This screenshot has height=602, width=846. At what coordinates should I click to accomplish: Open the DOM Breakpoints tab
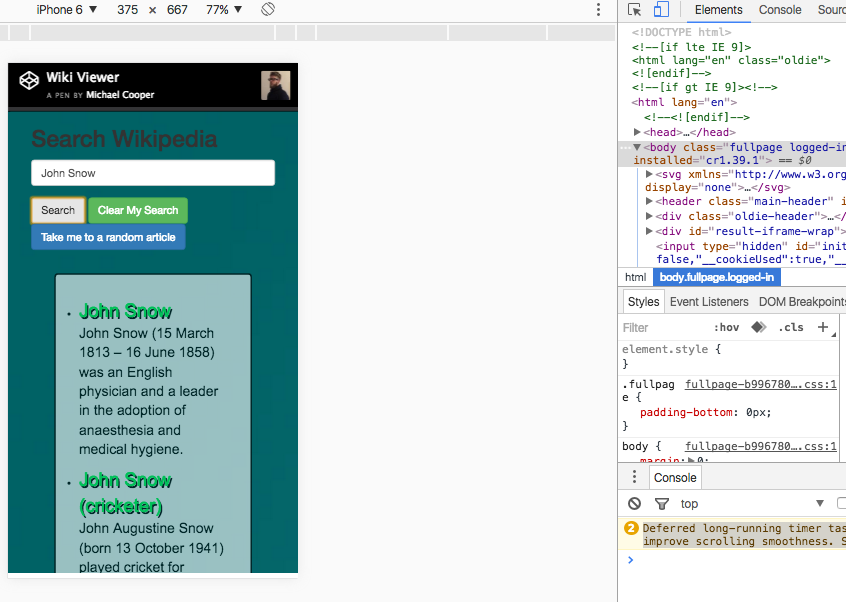pyautogui.click(x=802, y=302)
